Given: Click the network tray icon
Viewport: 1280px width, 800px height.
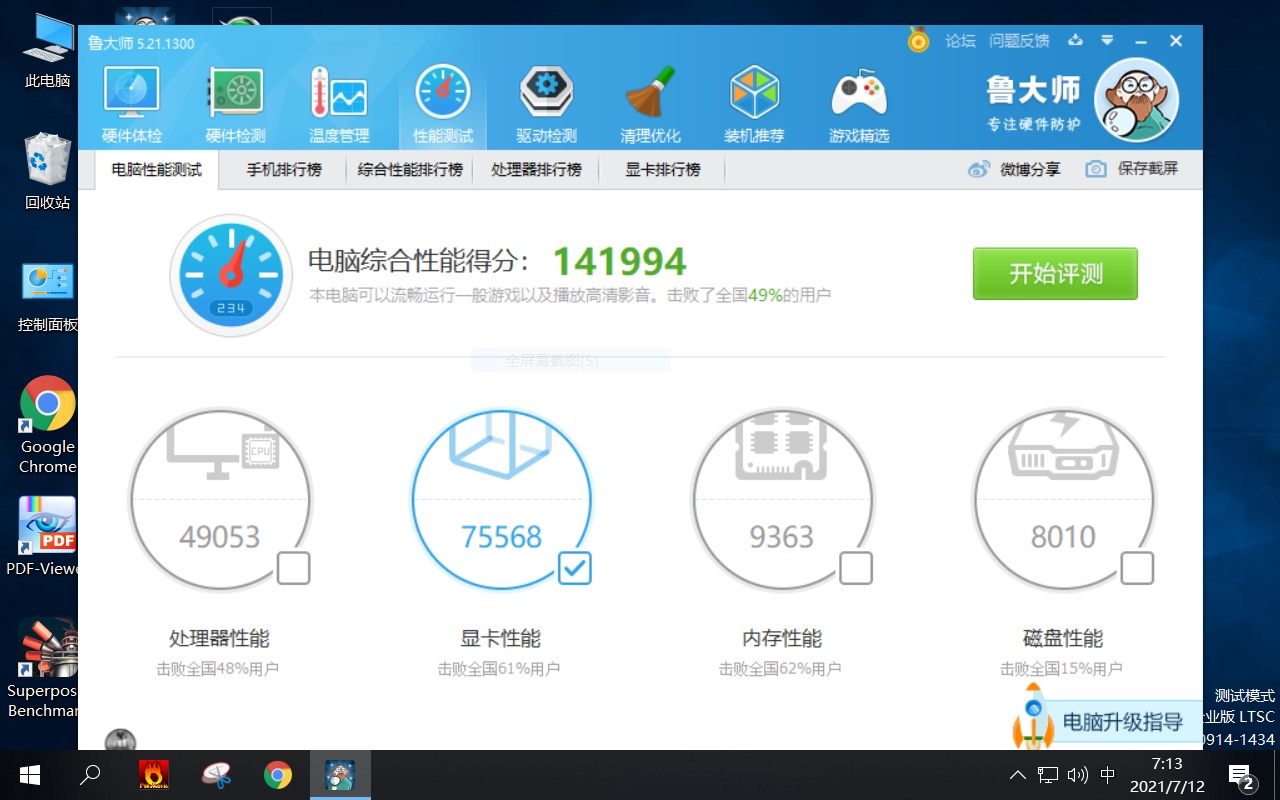Looking at the screenshot, I should pos(1047,775).
